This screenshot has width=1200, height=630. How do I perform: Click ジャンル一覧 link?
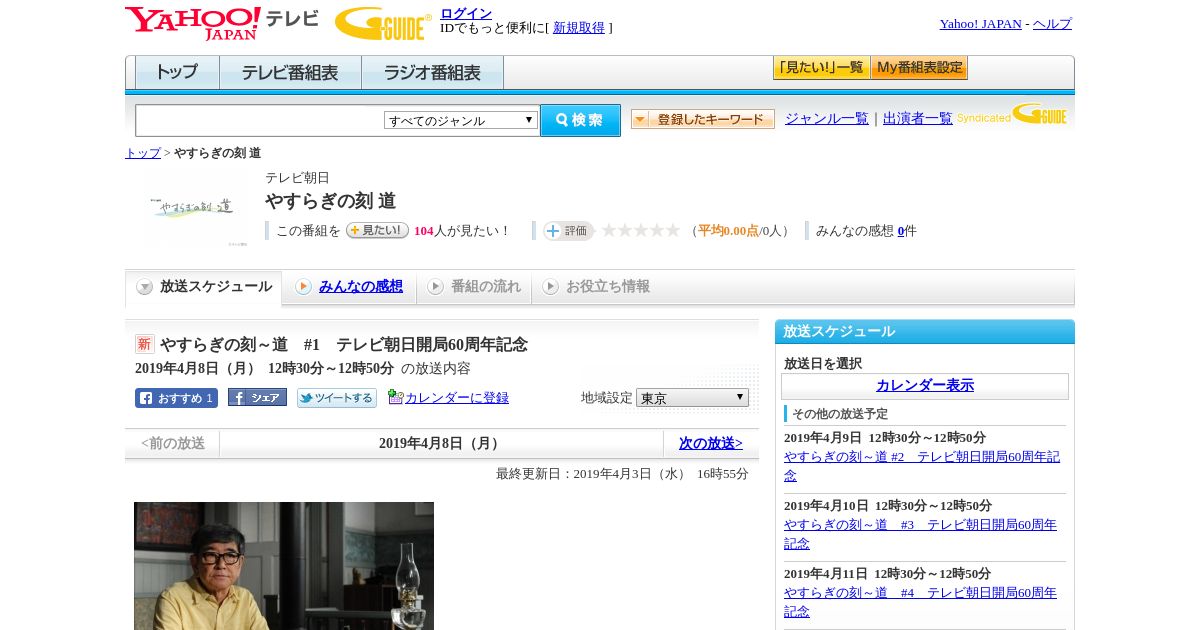point(827,118)
